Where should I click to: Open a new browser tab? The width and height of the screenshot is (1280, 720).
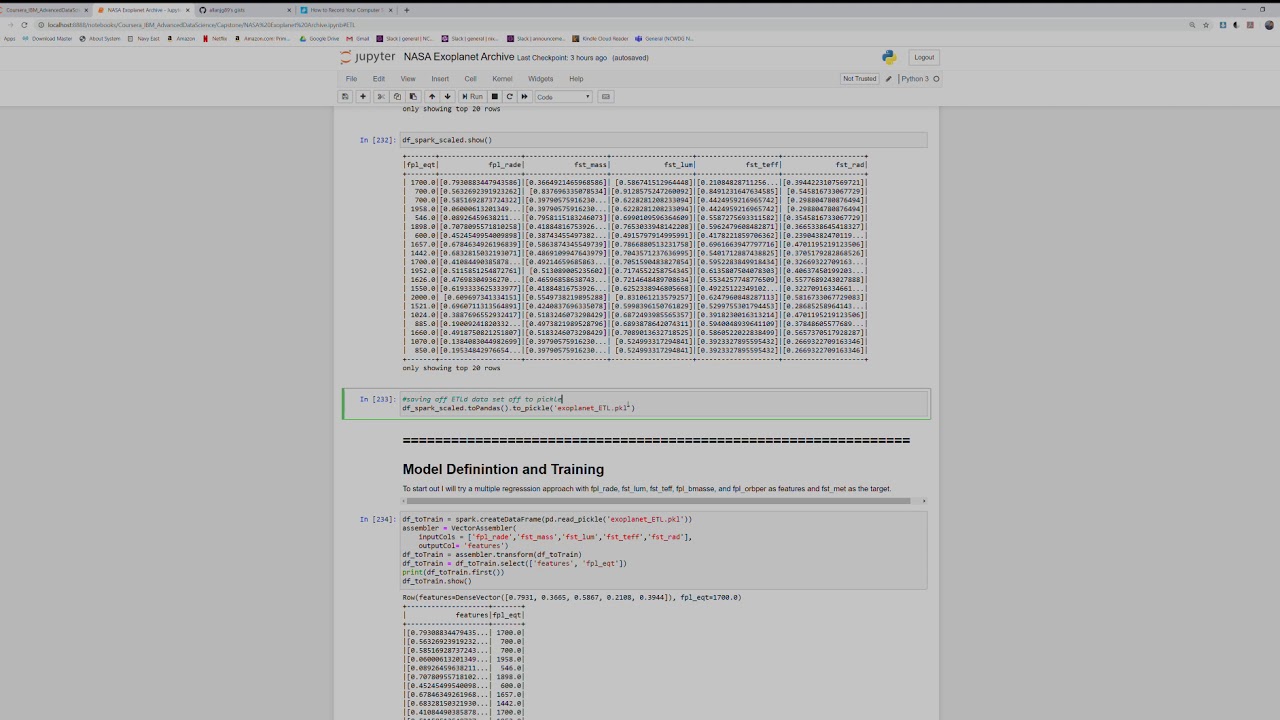pyautogui.click(x=406, y=10)
